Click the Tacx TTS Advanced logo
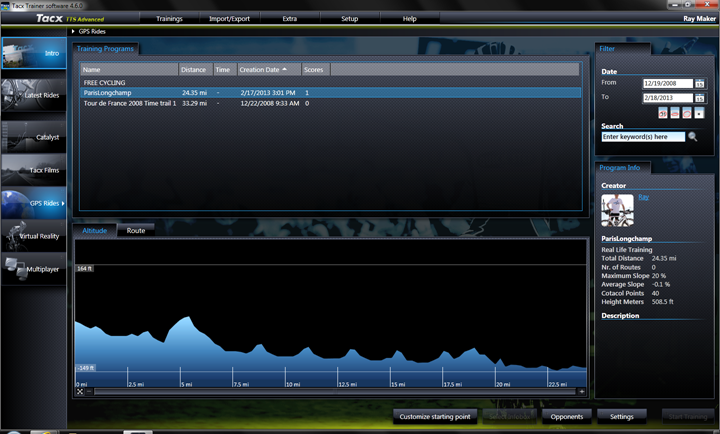 coord(70,18)
